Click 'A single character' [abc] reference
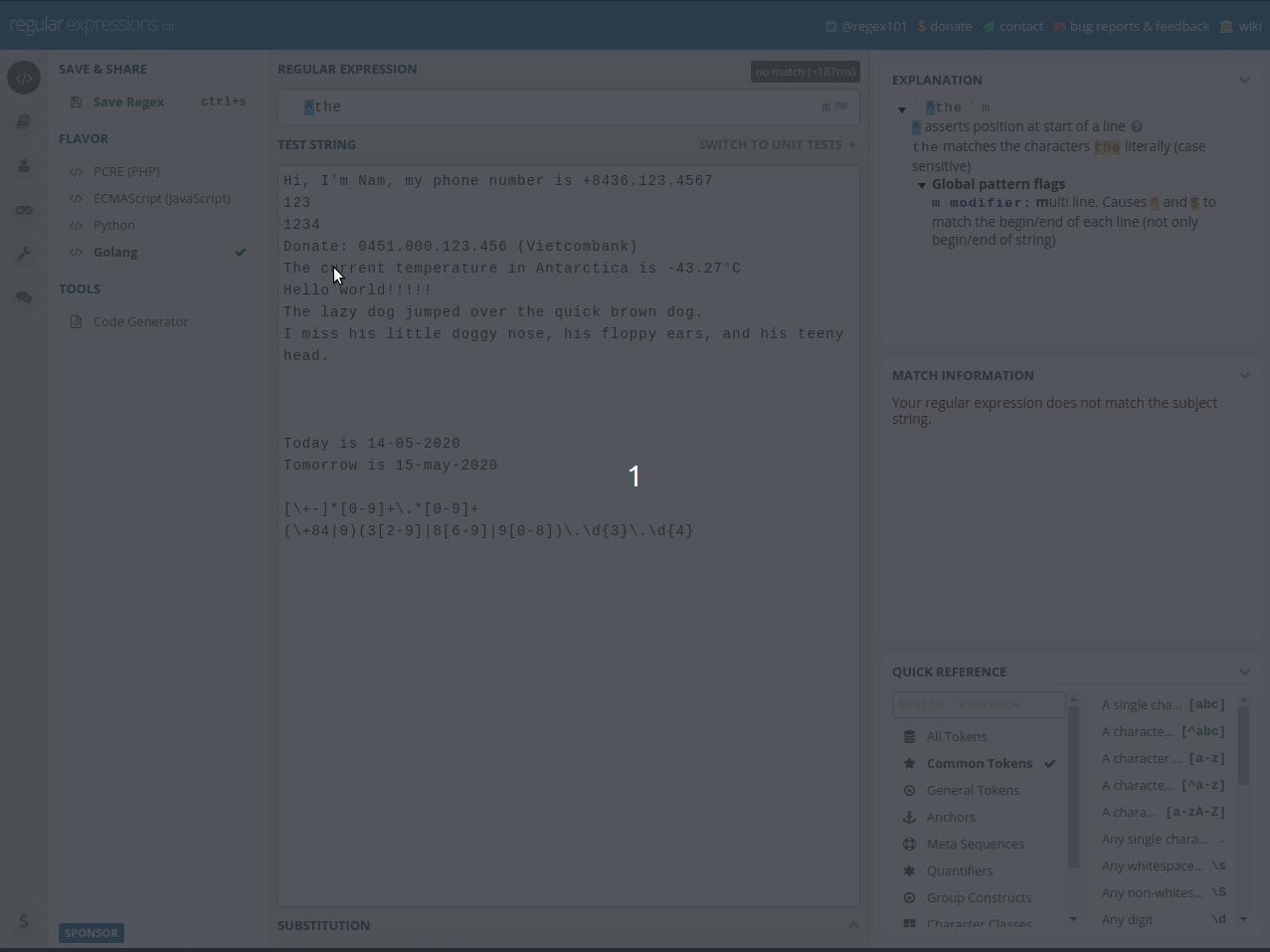The width and height of the screenshot is (1270, 952). (1163, 704)
